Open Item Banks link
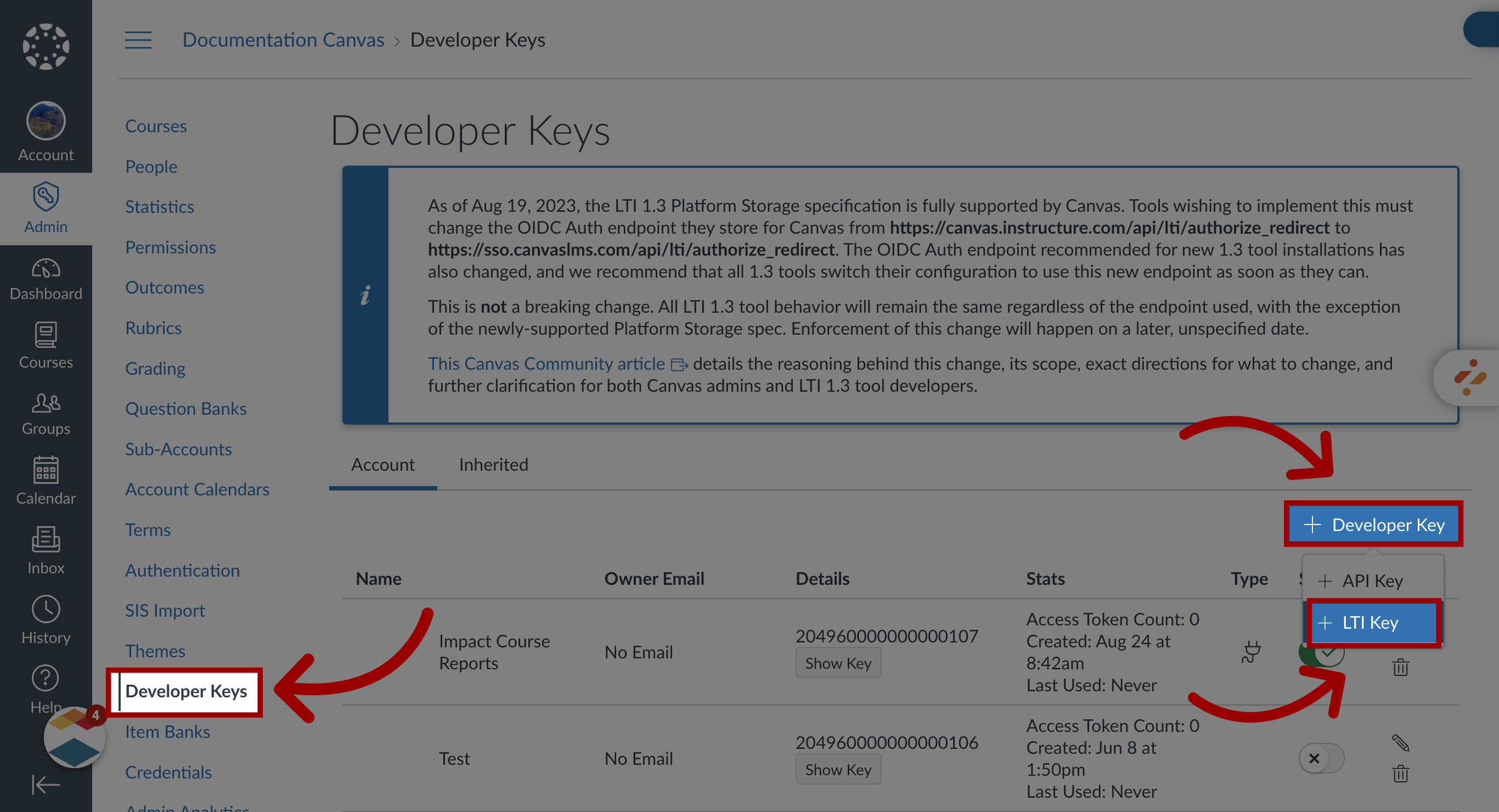The height and width of the screenshot is (812, 1499). pos(167,731)
